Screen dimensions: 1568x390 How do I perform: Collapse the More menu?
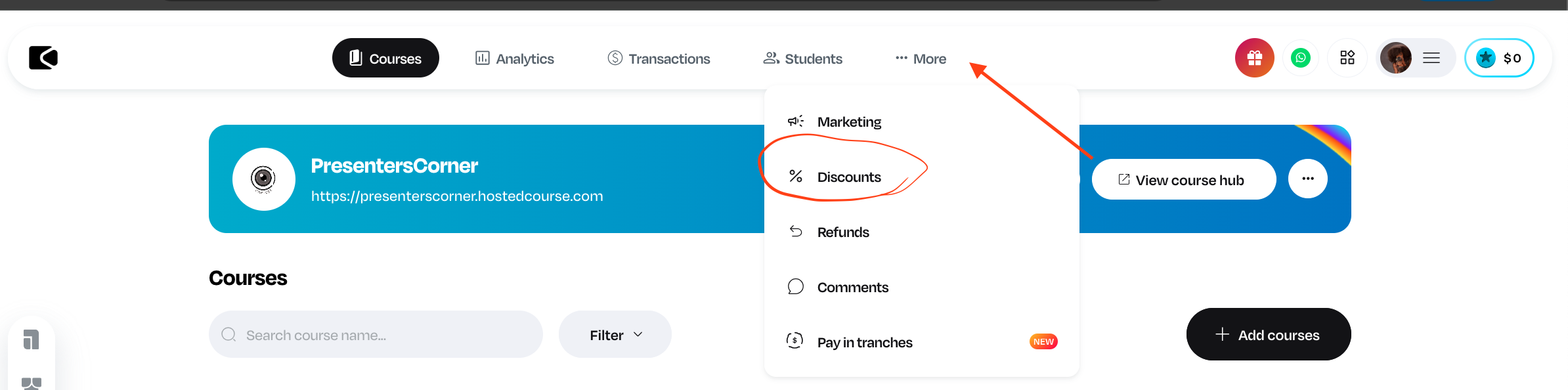pos(921,58)
